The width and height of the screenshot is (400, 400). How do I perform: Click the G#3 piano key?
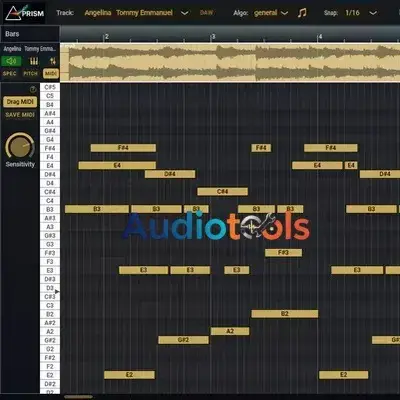(x=50, y=235)
